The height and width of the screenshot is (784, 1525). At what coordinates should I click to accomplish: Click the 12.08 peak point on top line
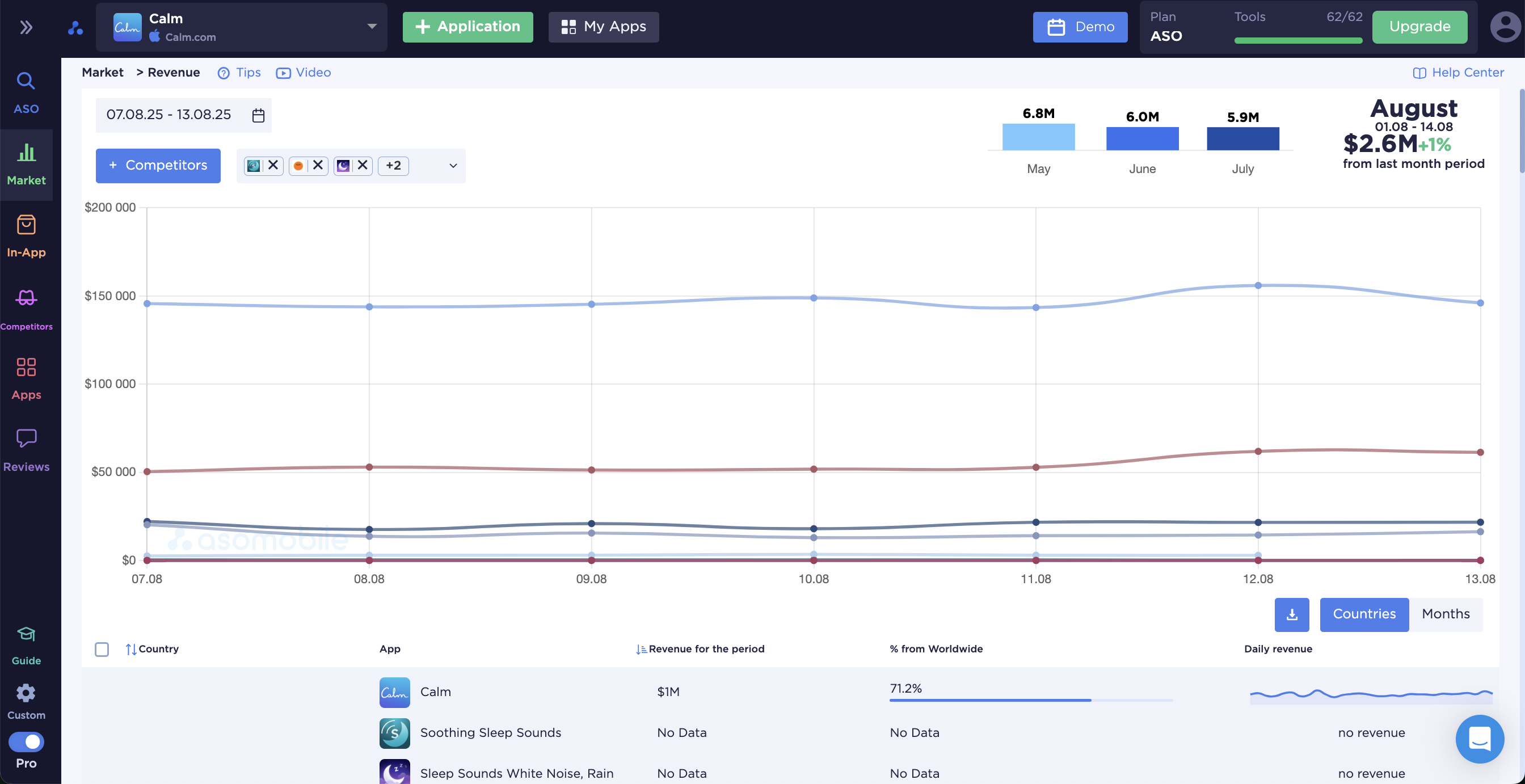pyautogui.click(x=1258, y=285)
